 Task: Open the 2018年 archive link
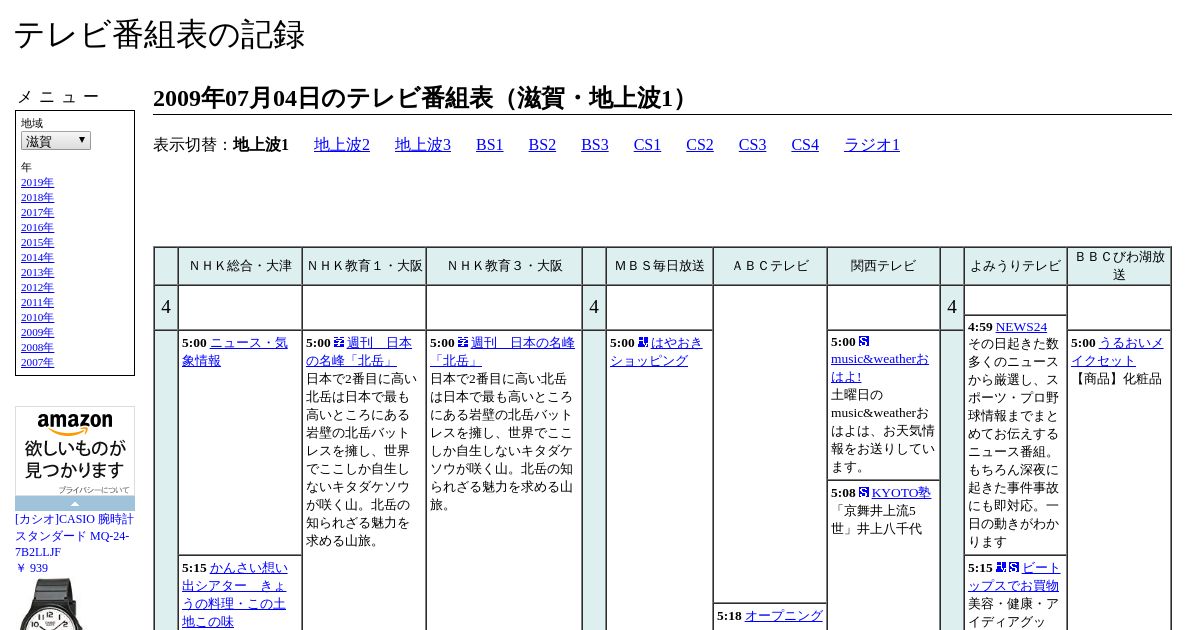[37, 197]
